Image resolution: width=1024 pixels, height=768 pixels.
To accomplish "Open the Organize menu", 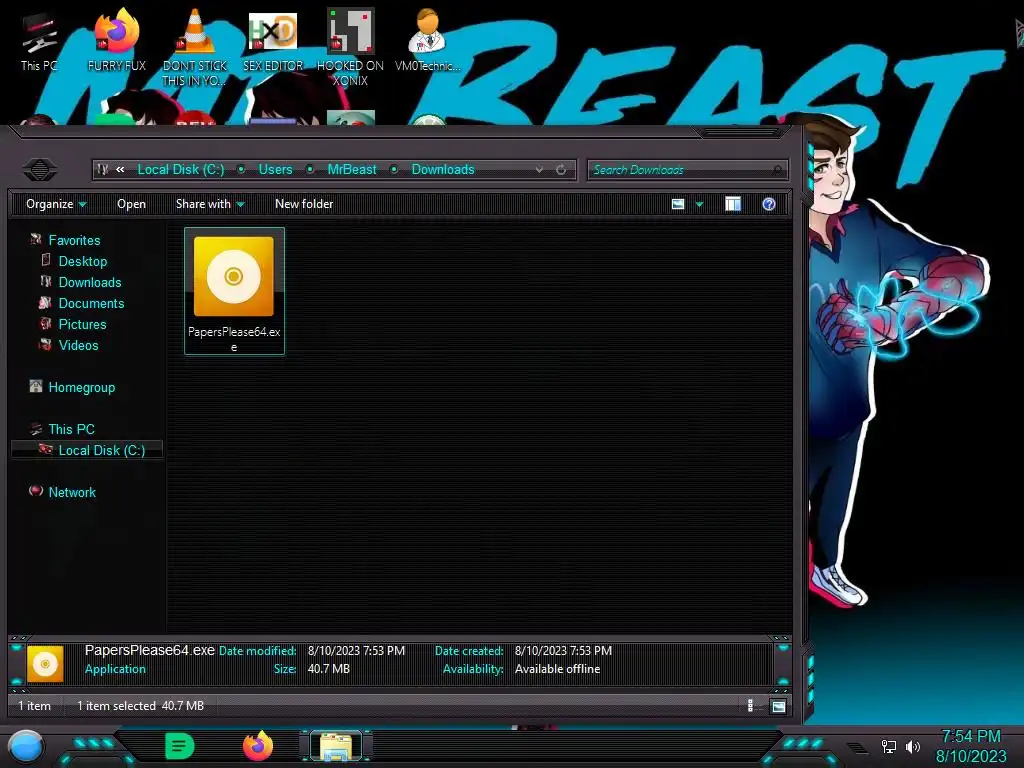I will point(56,204).
